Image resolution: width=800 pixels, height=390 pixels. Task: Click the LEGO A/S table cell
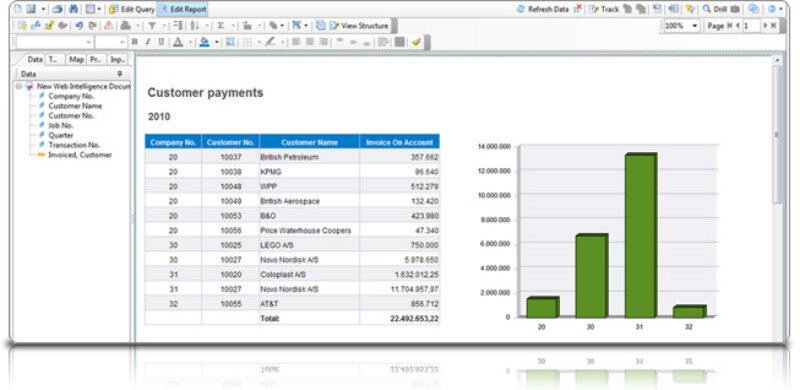(310, 245)
